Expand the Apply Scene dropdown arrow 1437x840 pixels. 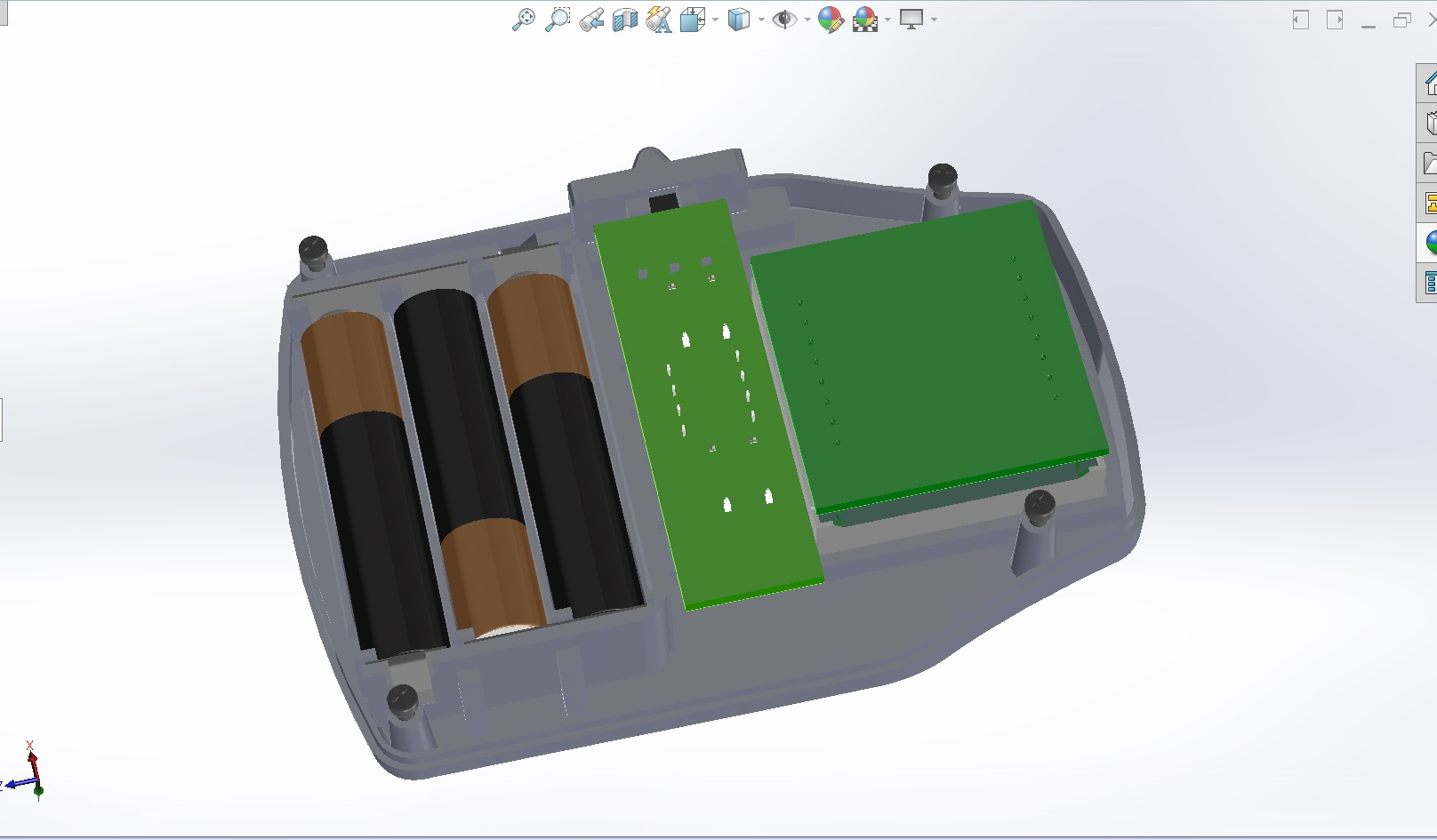pos(887,20)
